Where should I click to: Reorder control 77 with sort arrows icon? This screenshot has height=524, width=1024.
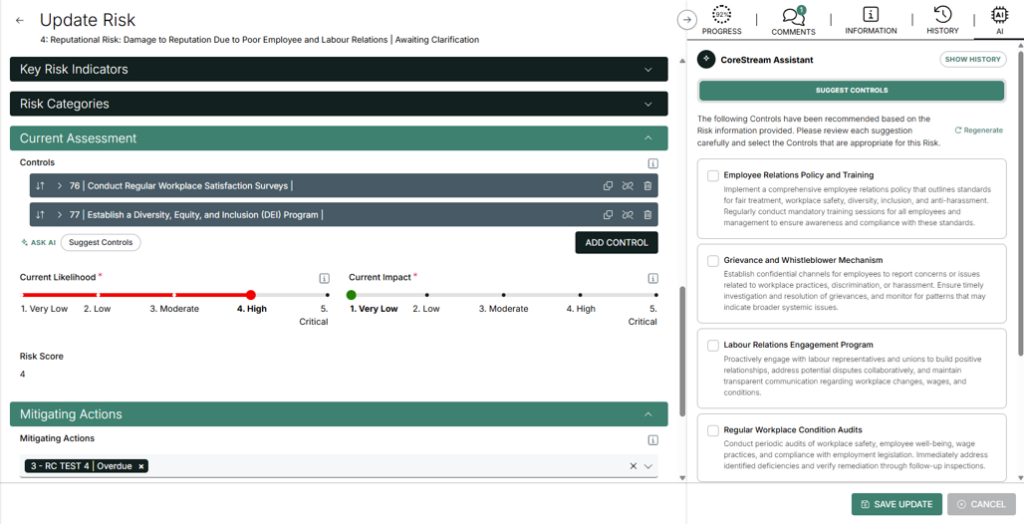click(x=40, y=215)
